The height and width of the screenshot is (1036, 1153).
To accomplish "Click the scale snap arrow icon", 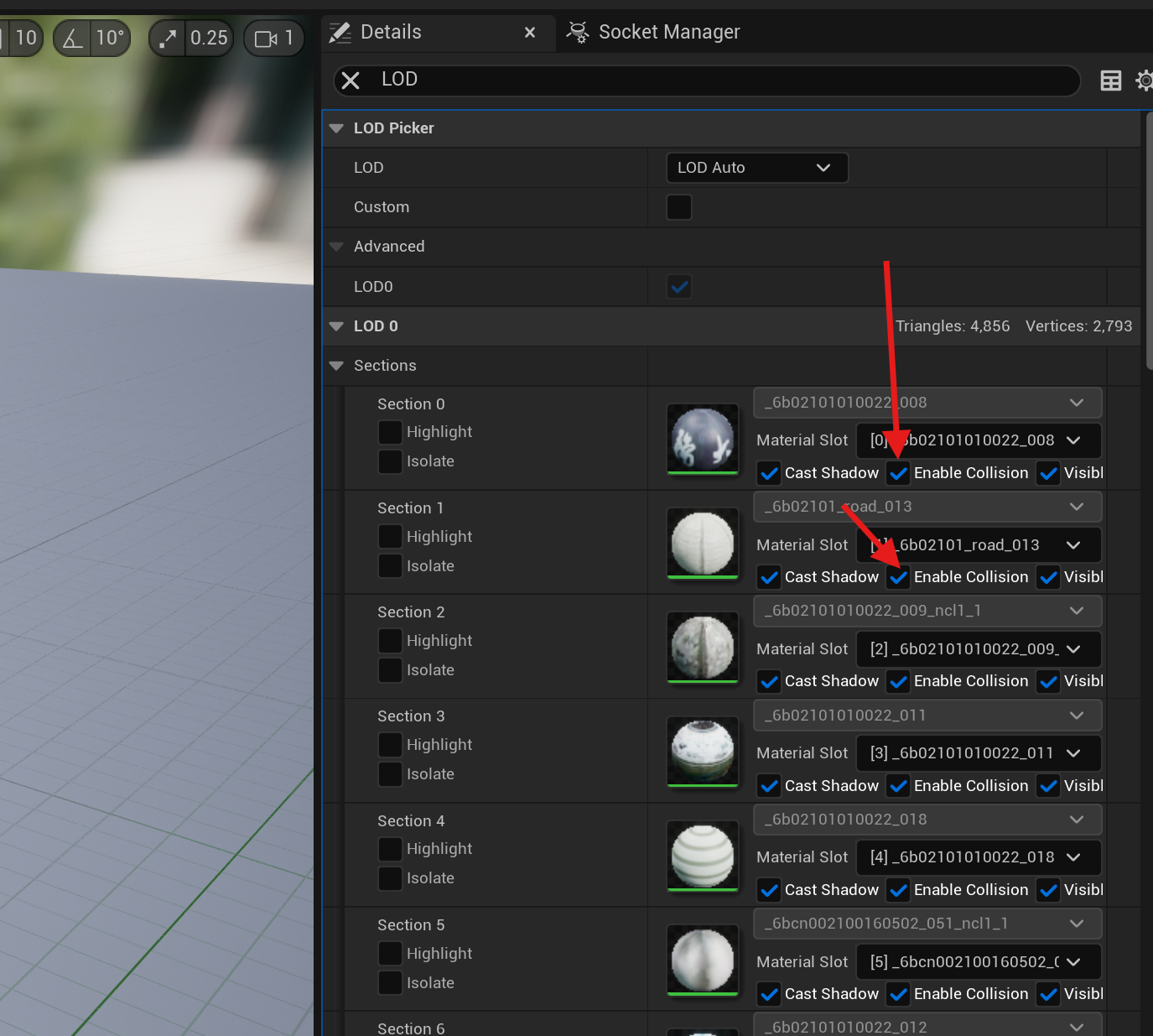I will tap(167, 38).
